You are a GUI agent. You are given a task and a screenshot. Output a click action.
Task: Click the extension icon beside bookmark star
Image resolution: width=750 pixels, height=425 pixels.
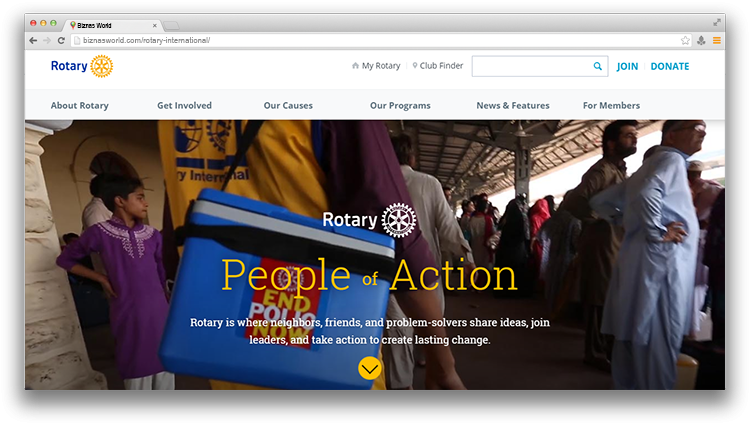click(701, 41)
